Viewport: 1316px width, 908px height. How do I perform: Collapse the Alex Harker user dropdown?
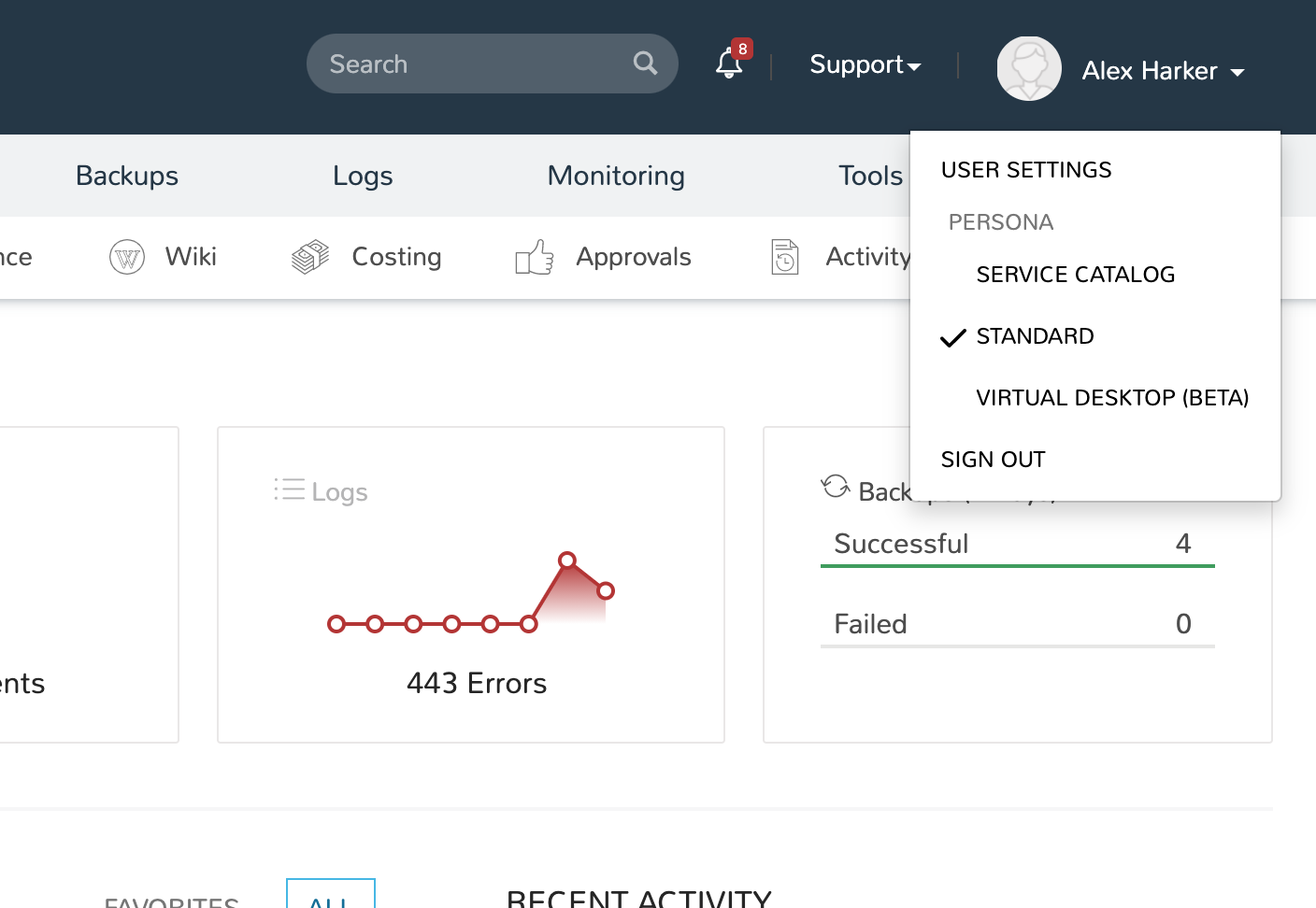(x=1163, y=71)
